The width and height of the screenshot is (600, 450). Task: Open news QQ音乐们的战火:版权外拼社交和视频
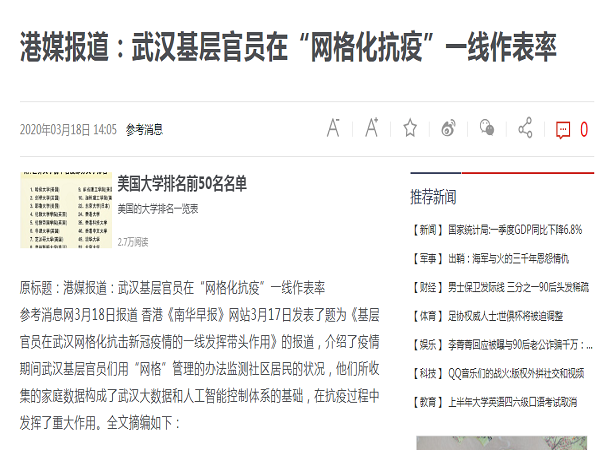point(516,373)
